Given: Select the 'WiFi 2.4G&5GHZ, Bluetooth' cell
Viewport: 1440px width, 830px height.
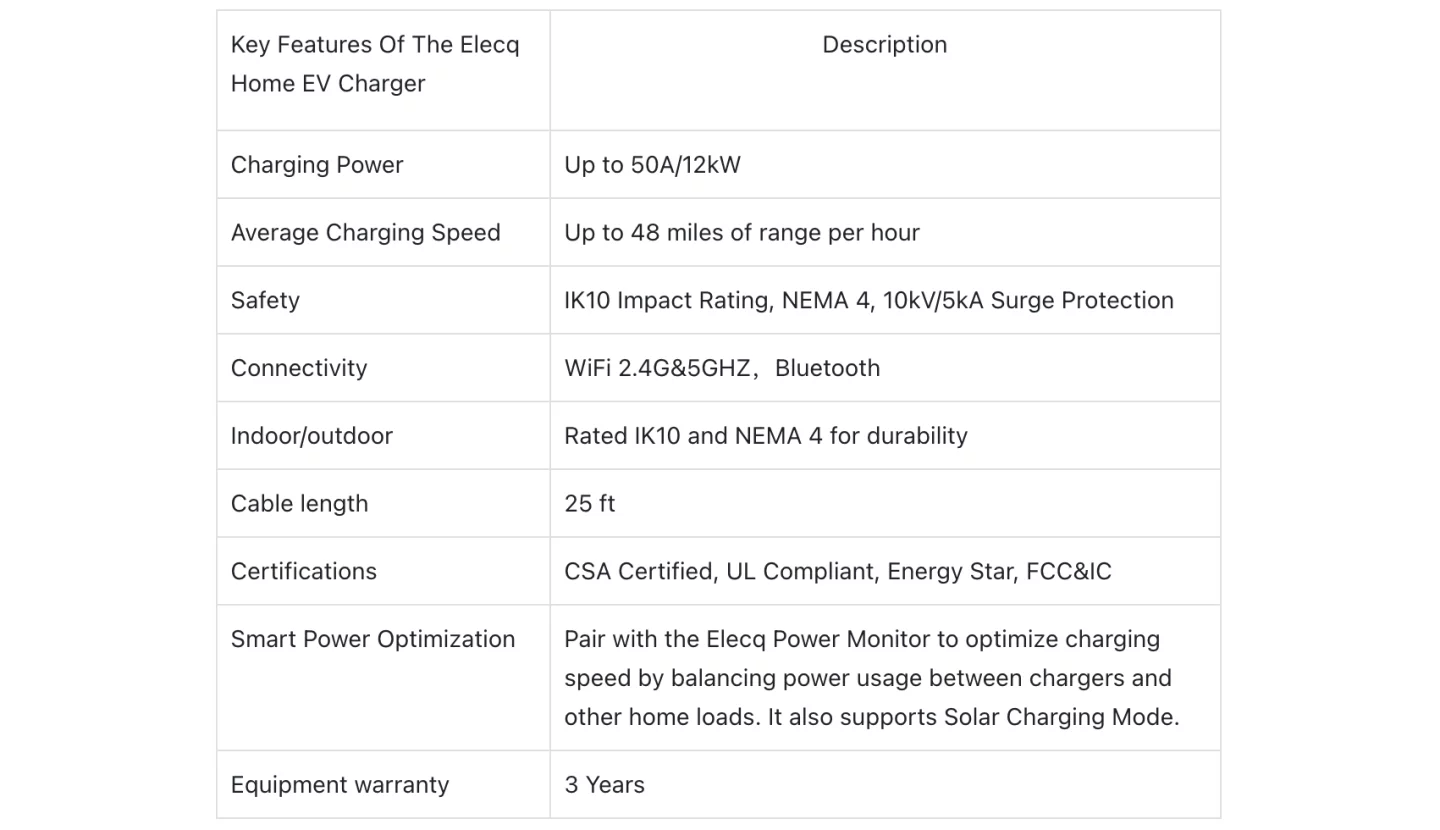Looking at the screenshot, I should point(722,368).
